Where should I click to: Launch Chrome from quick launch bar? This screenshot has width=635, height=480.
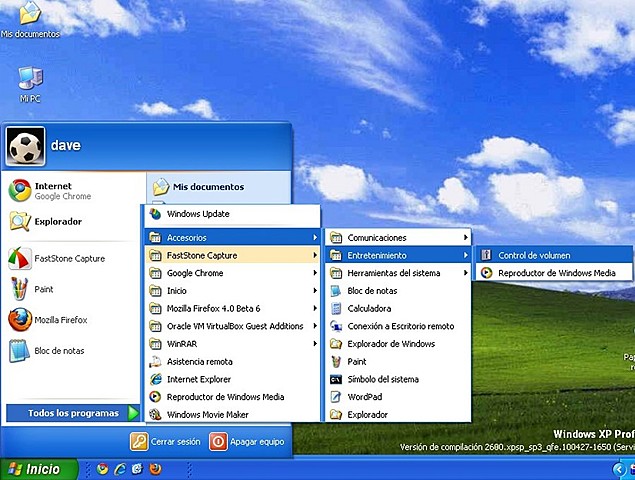coord(102,469)
